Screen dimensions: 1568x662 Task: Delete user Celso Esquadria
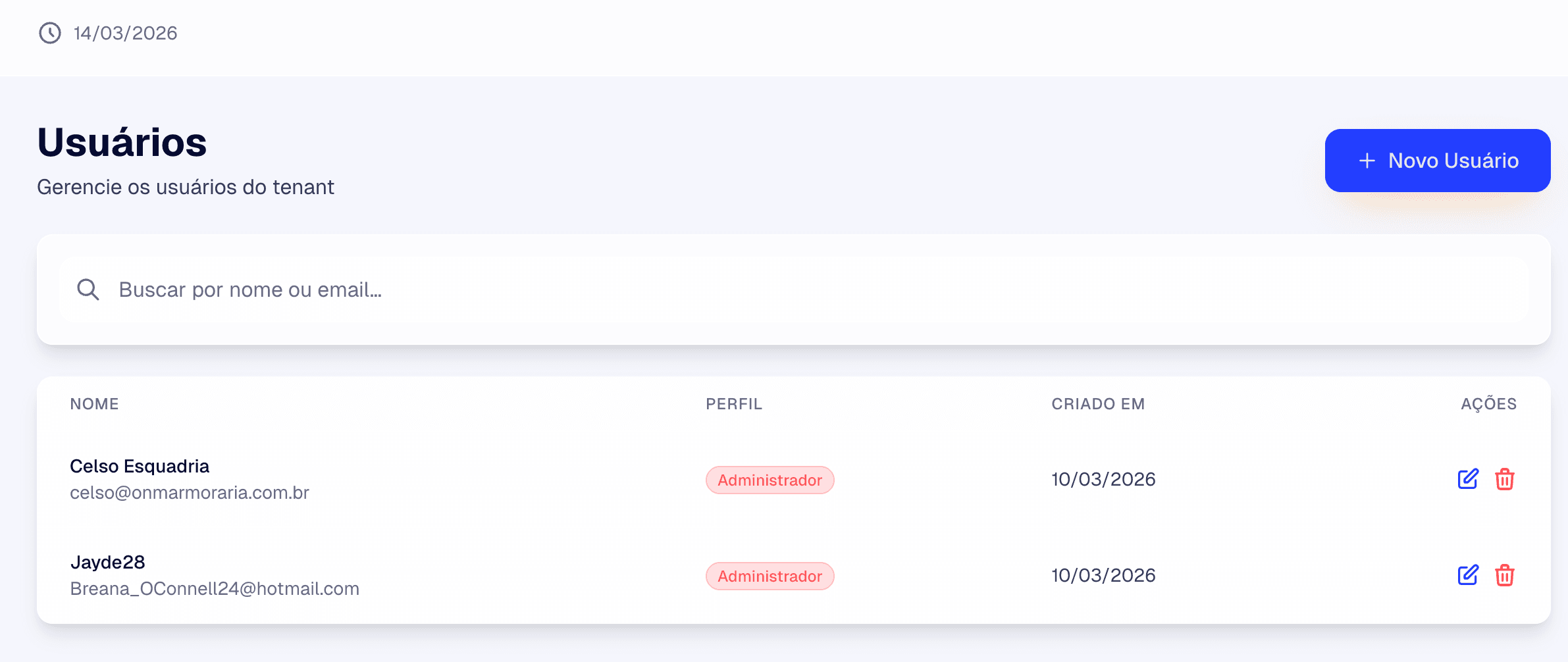pos(1505,479)
